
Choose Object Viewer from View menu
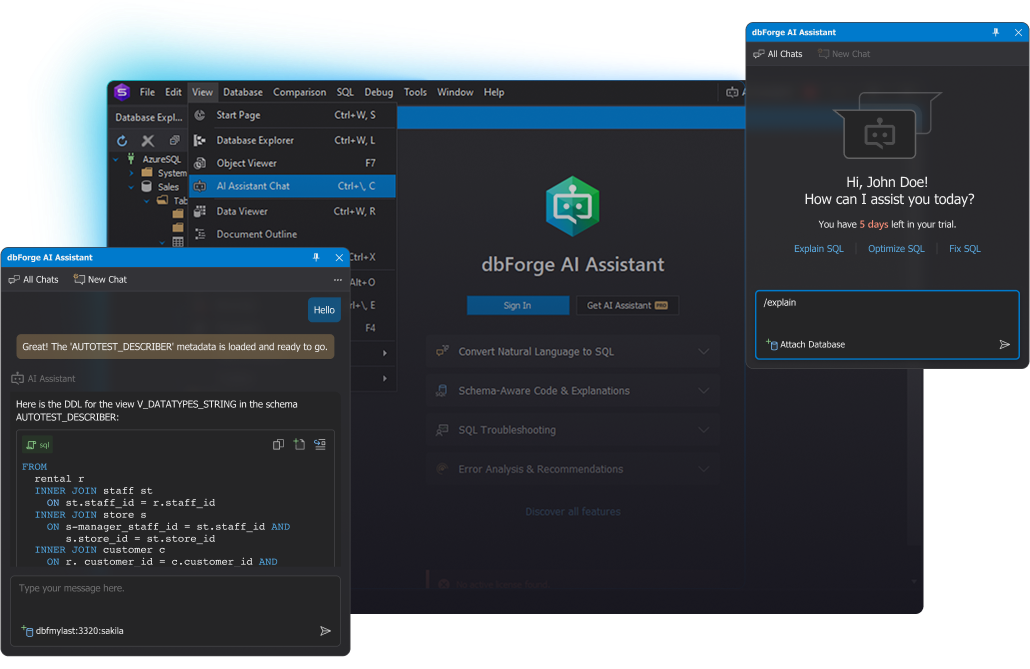[292, 163]
